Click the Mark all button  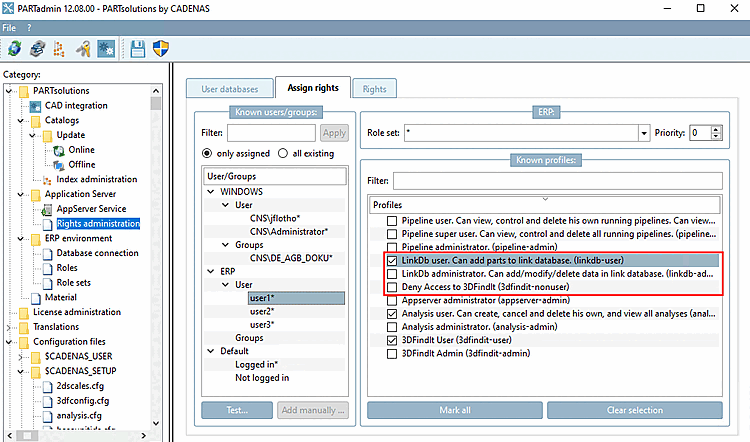455,410
